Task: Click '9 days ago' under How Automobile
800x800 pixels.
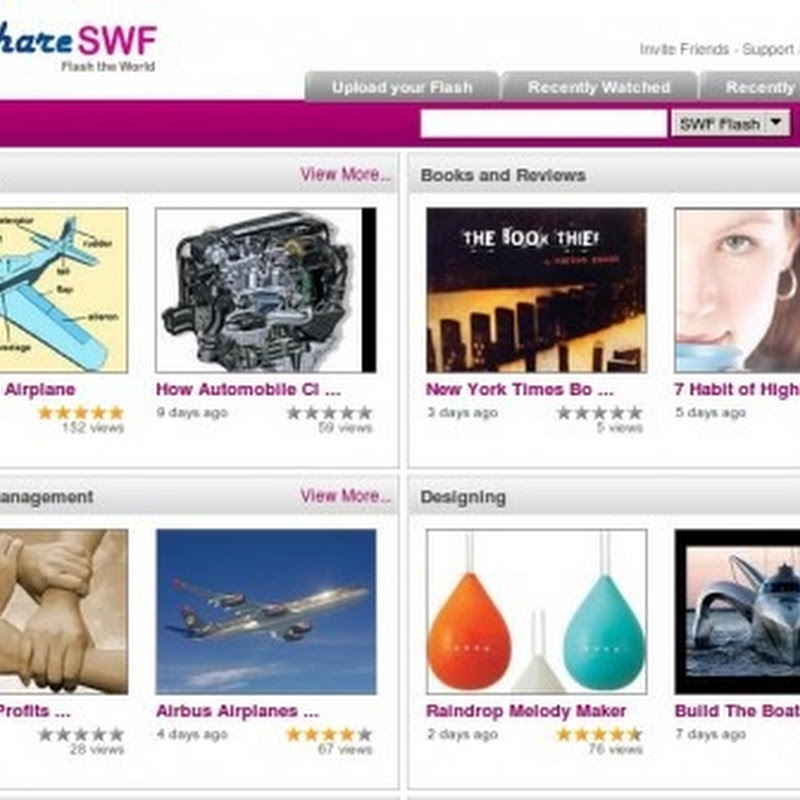Action: (192, 413)
